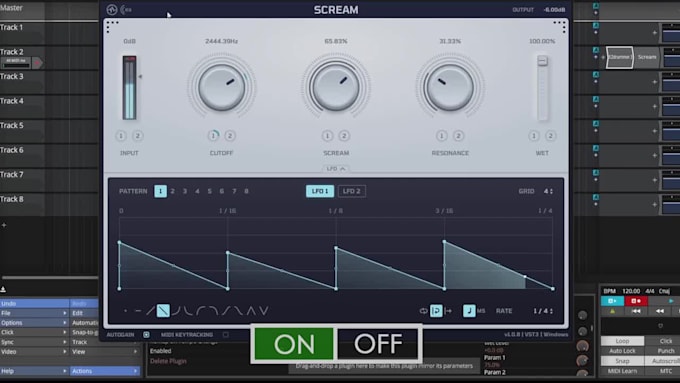
Task: Select pattern number 2
Action: pyautogui.click(x=173, y=191)
